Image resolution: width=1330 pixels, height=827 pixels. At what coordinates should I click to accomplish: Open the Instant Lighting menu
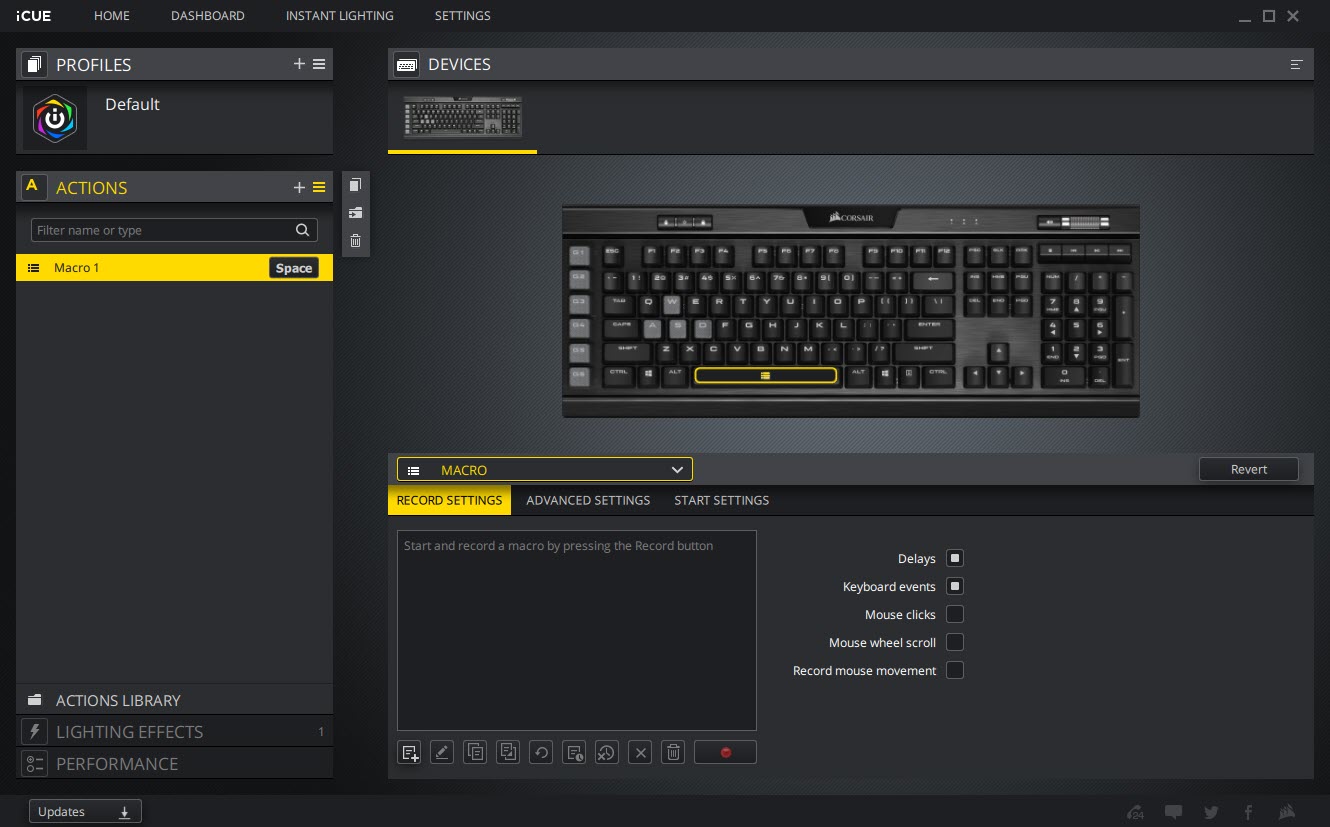340,16
